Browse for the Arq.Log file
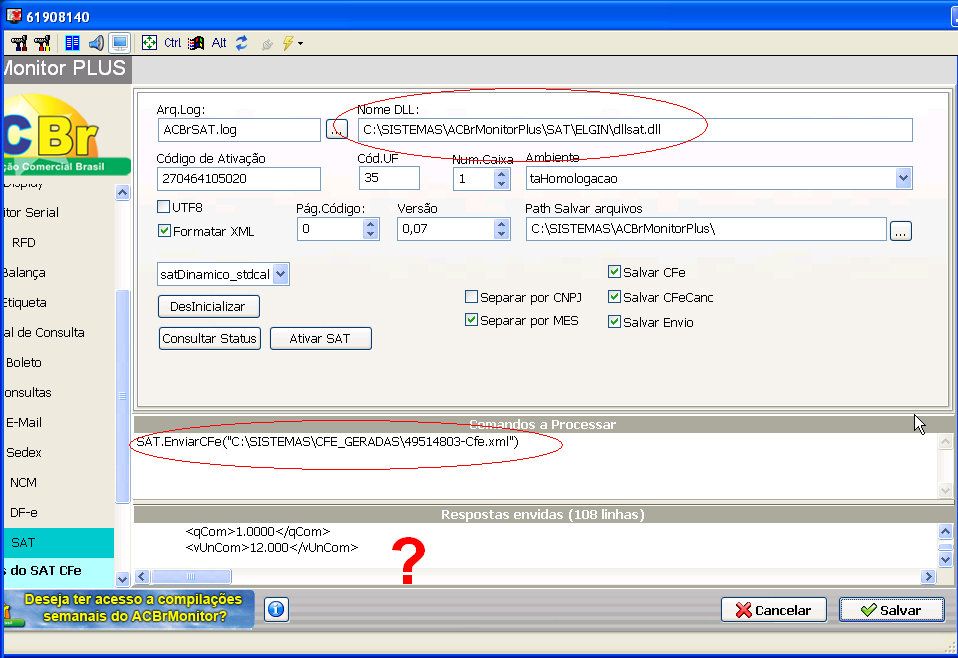Image resolution: width=958 pixels, height=658 pixels. [337, 130]
